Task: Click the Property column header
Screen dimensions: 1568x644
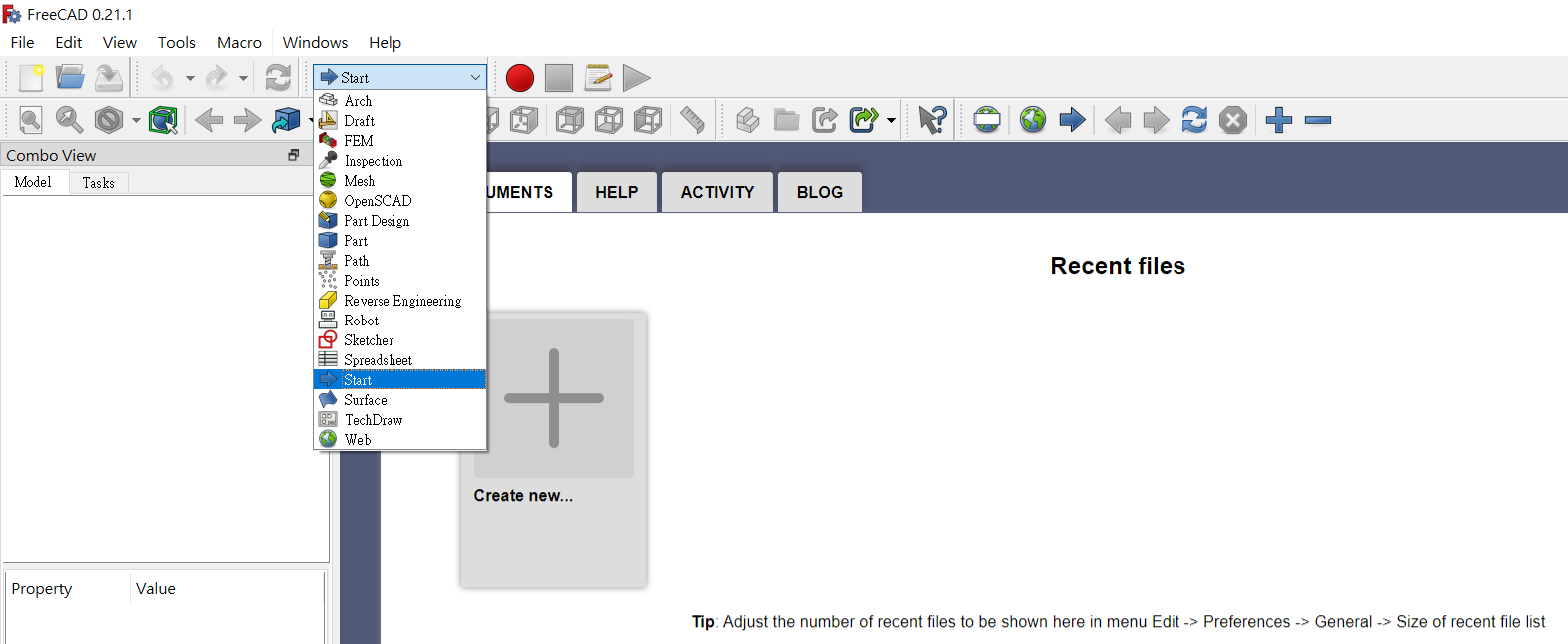Action: [x=67, y=589]
